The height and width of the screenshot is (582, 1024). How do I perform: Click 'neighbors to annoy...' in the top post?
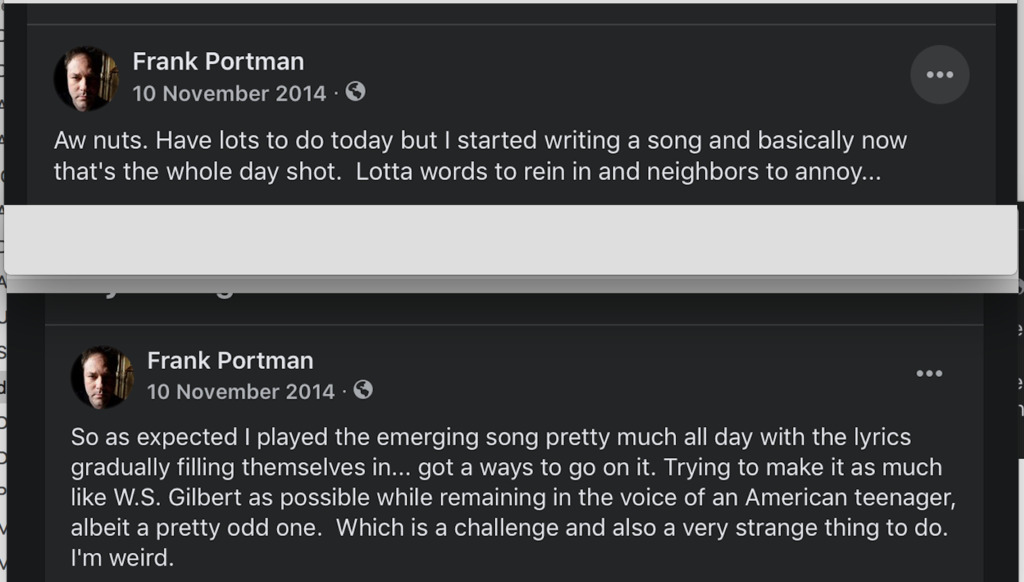click(763, 171)
